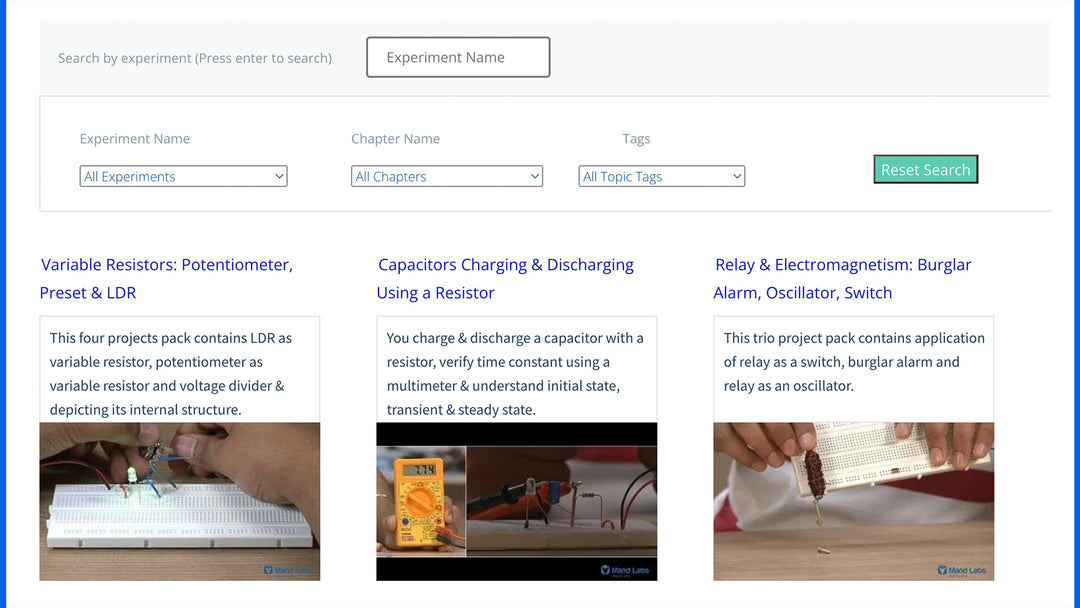Screen dimensions: 1080x608
Task: Open the All Experiments dropdown
Action: 183,177
